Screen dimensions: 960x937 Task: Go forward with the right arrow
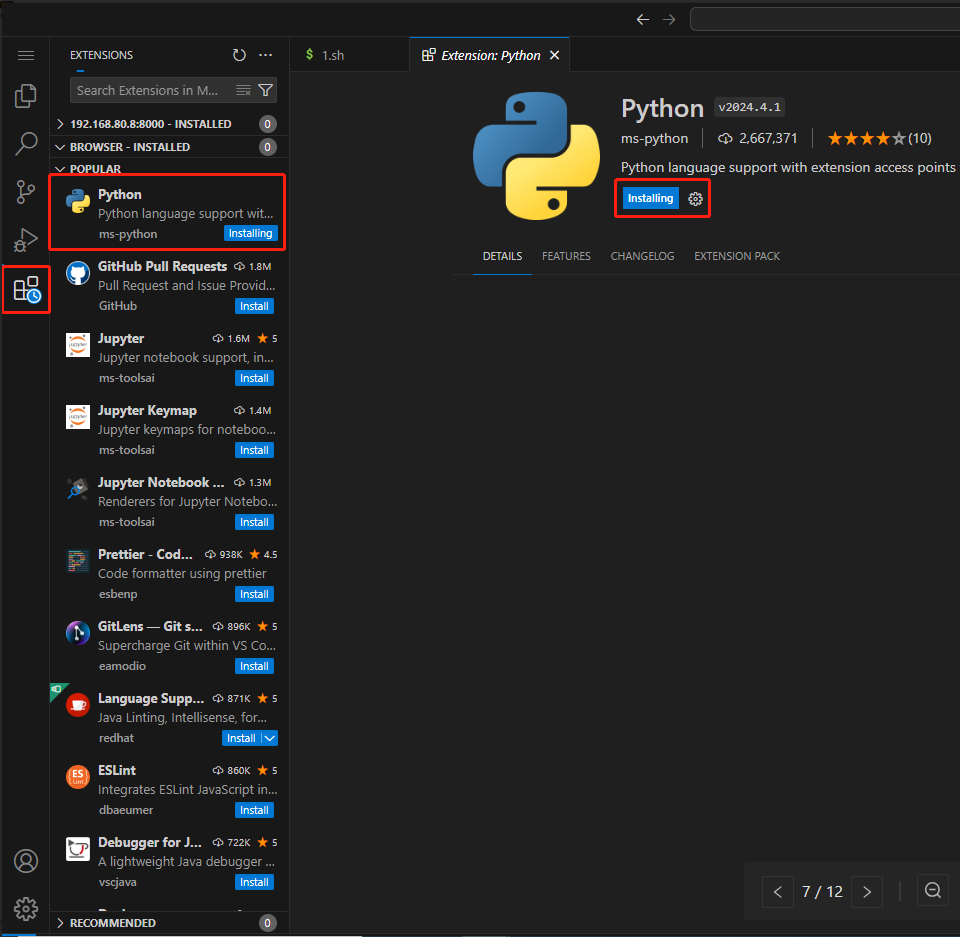669,20
